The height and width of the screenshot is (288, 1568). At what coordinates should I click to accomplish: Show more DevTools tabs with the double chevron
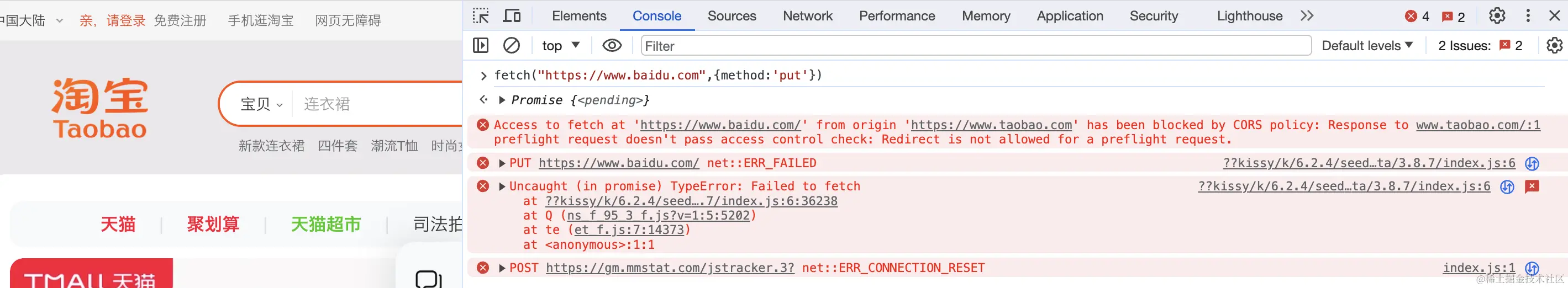pos(1307,16)
